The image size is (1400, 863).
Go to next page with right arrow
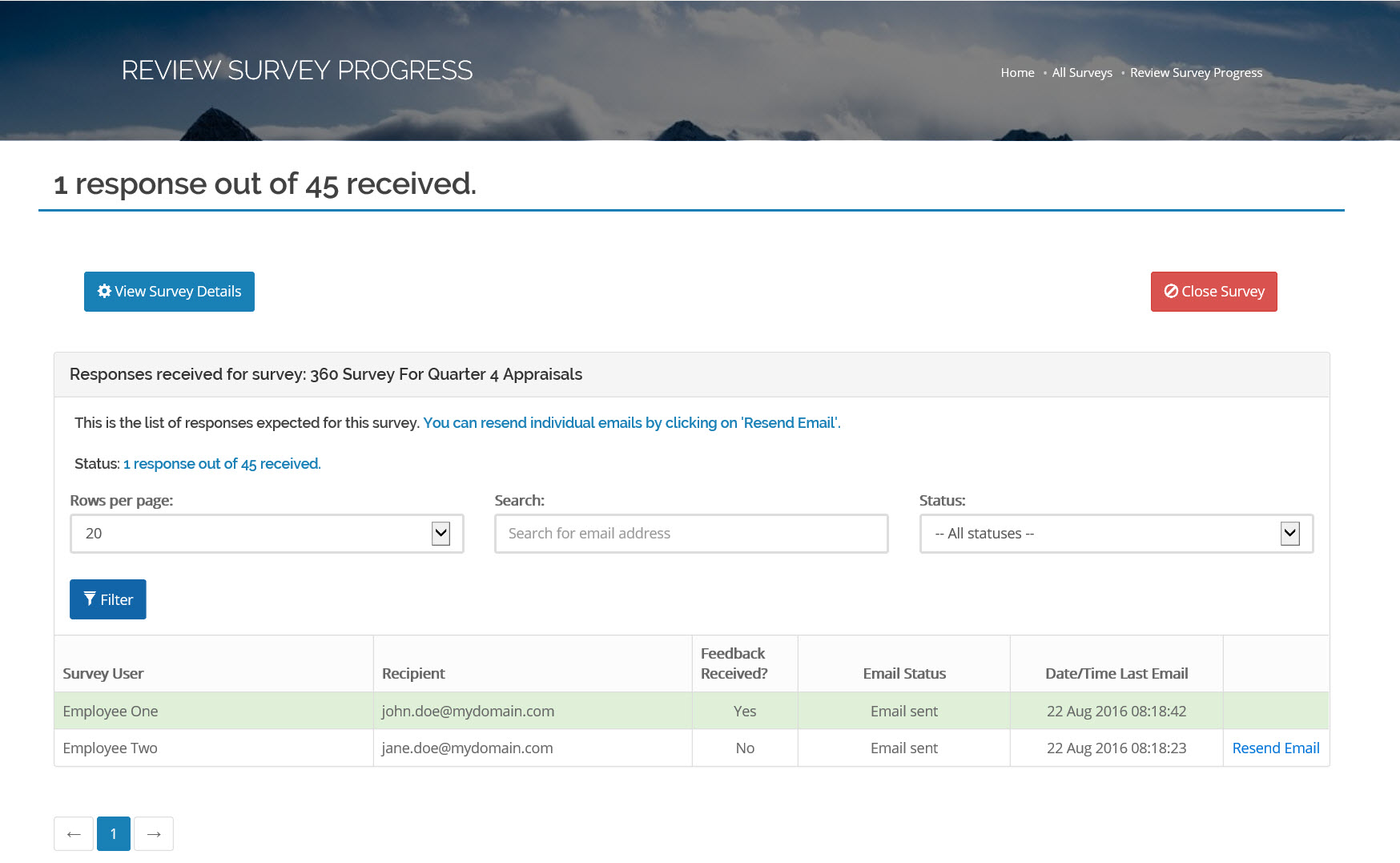[x=154, y=834]
